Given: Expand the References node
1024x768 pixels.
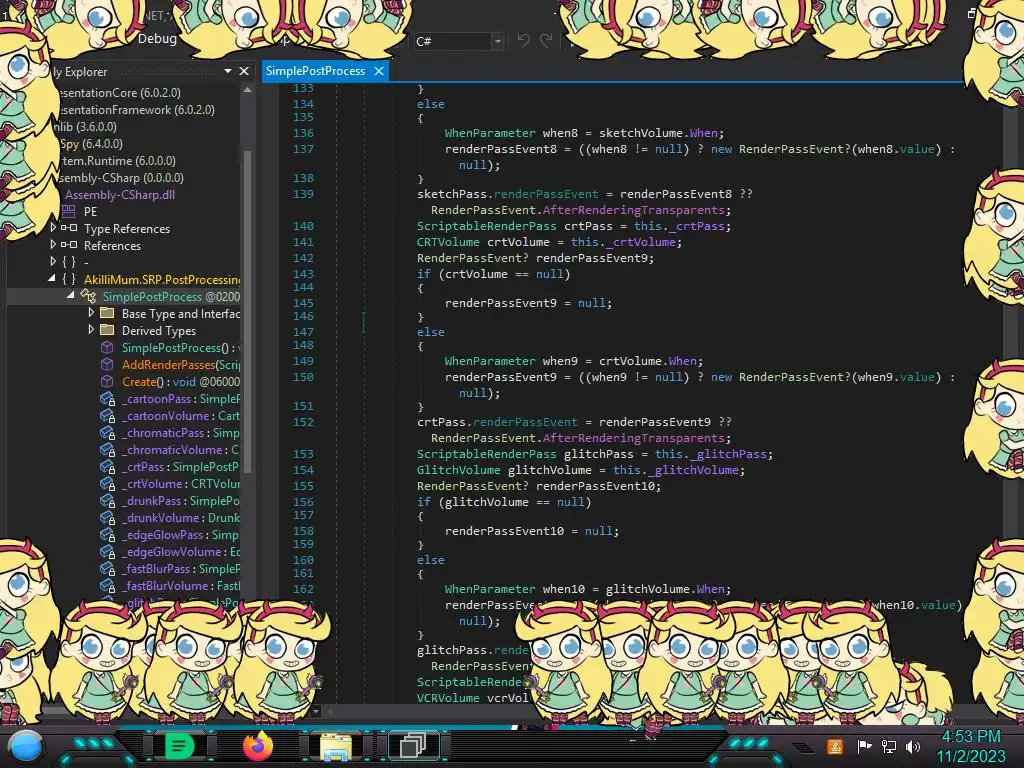Looking at the screenshot, I should (x=53, y=244).
